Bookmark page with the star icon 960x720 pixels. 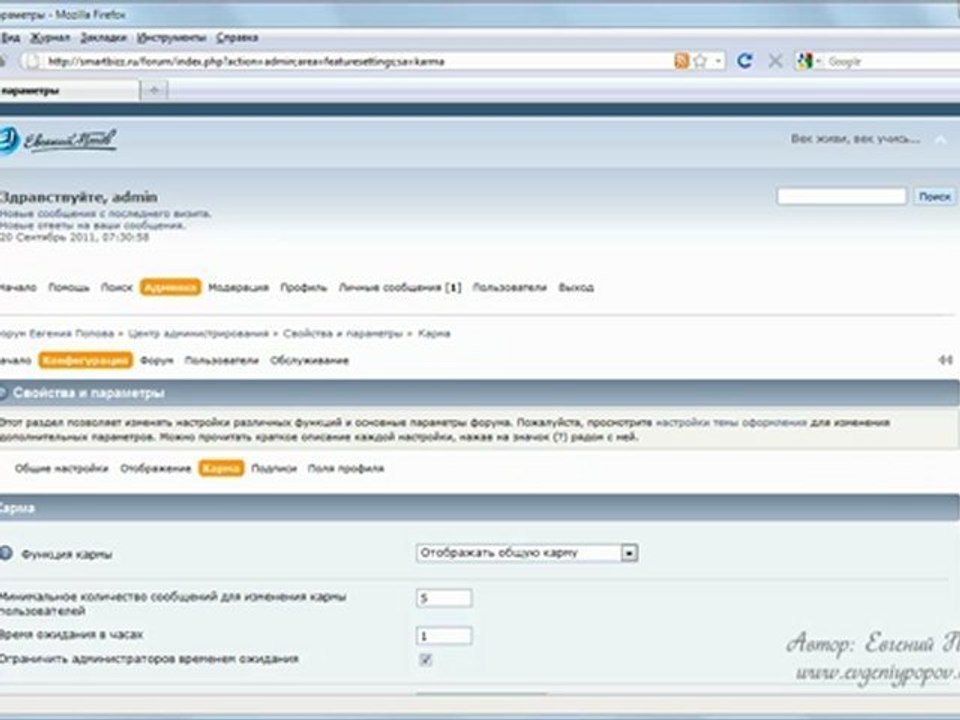[x=700, y=61]
